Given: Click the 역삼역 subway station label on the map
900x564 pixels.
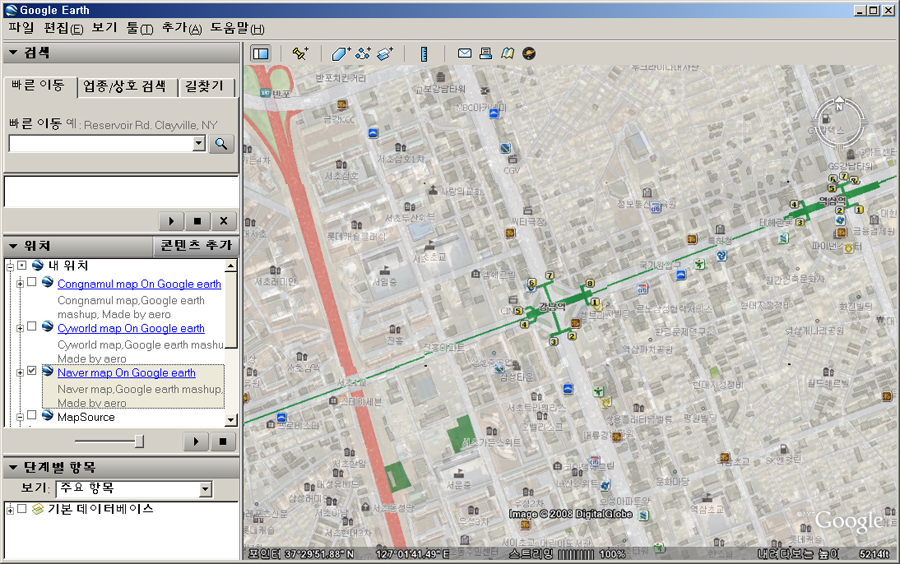Looking at the screenshot, I should pos(832,201).
